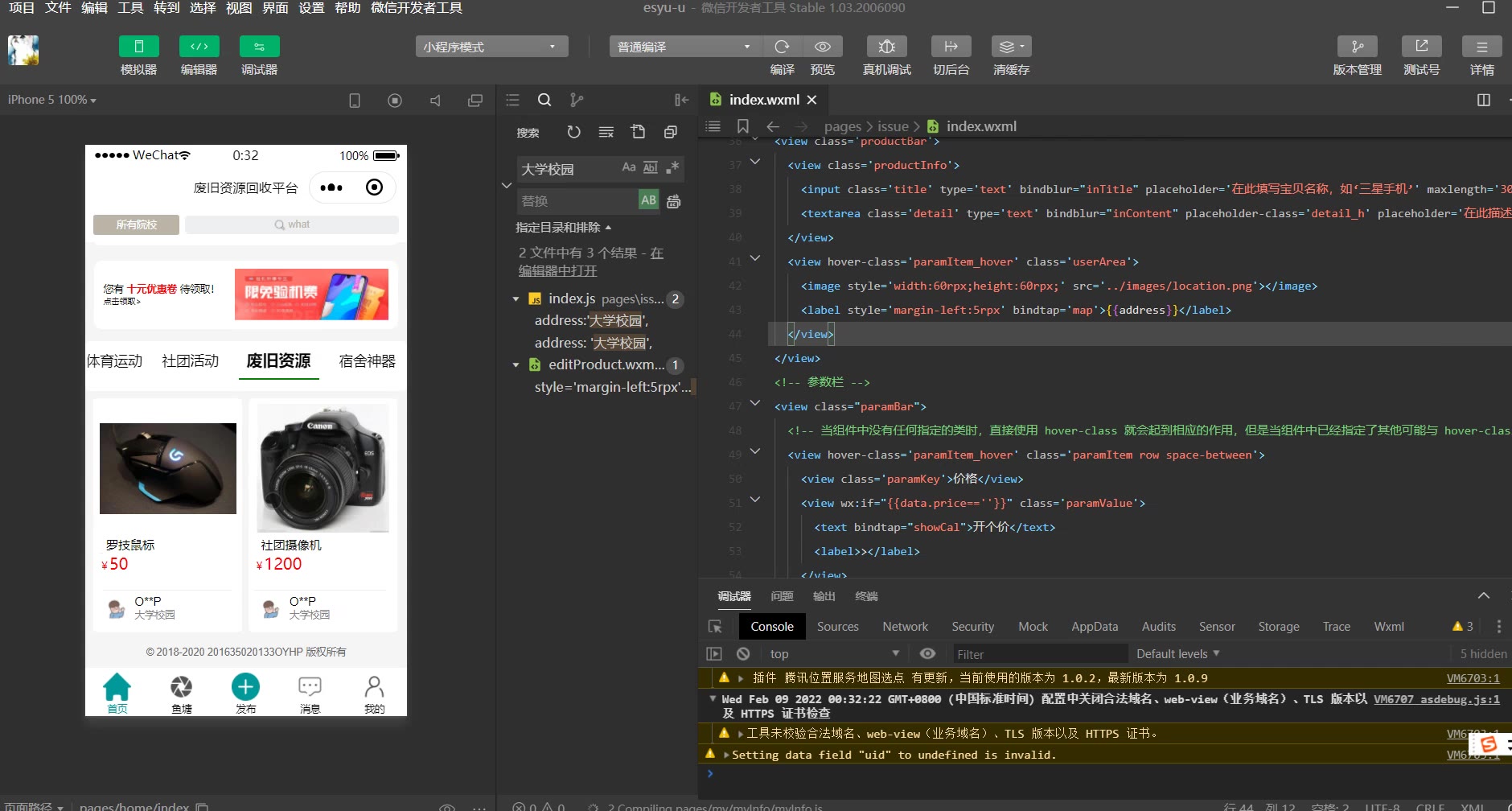Open the 小程序模式 mode dropdown
The height and width of the screenshot is (811, 1512).
click(x=491, y=47)
